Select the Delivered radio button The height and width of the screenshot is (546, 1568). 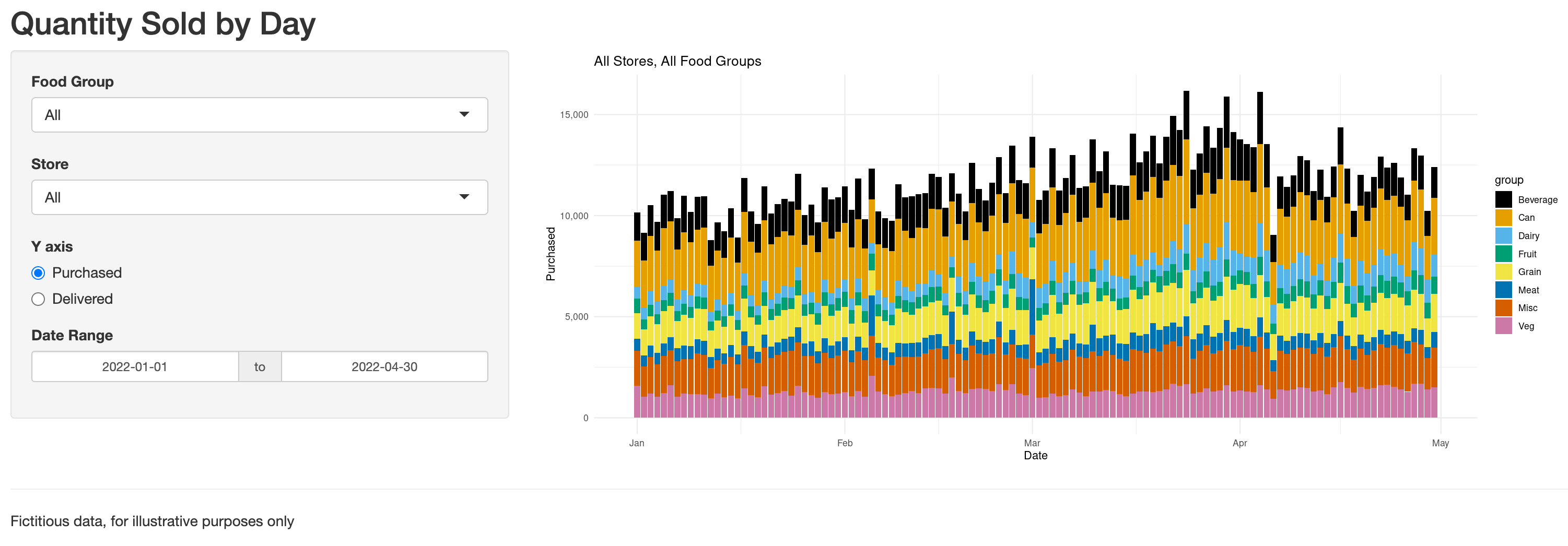tap(38, 299)
